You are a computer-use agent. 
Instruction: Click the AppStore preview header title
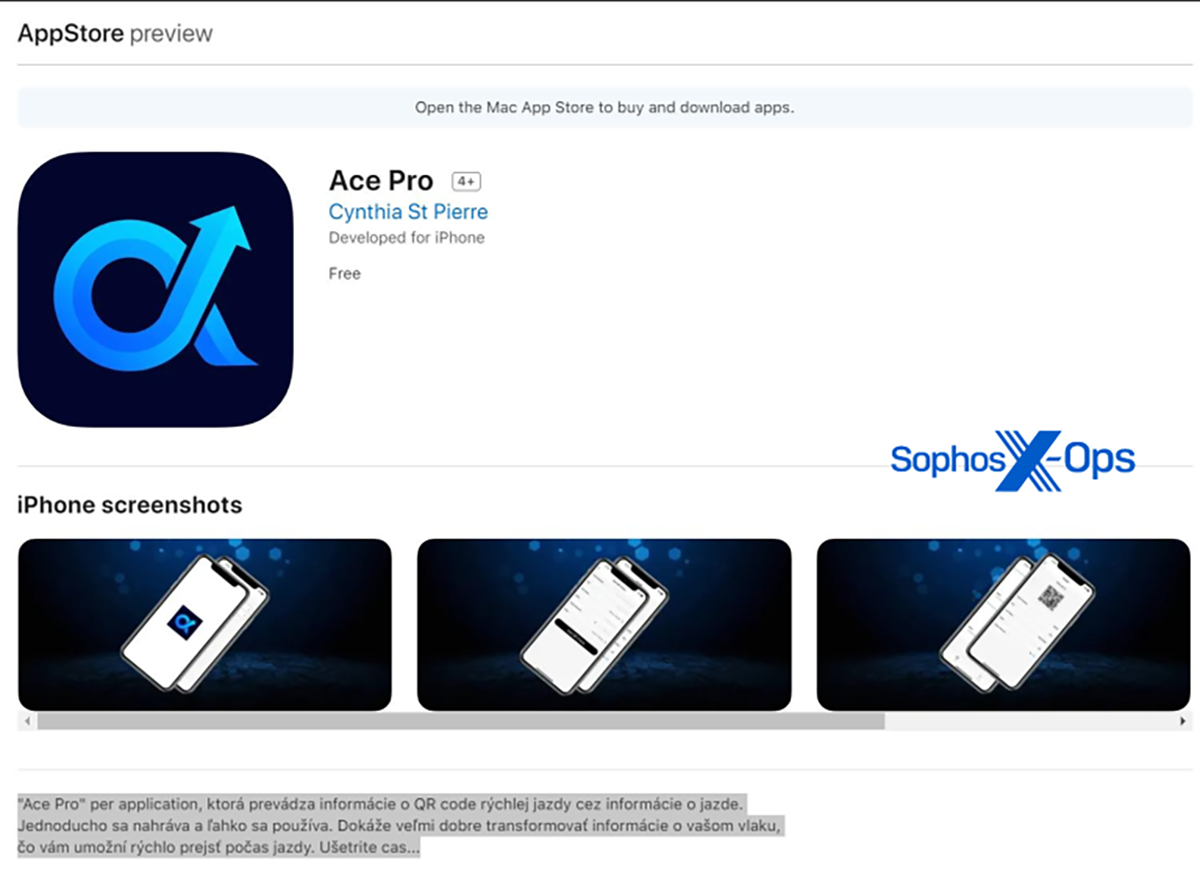115,33
